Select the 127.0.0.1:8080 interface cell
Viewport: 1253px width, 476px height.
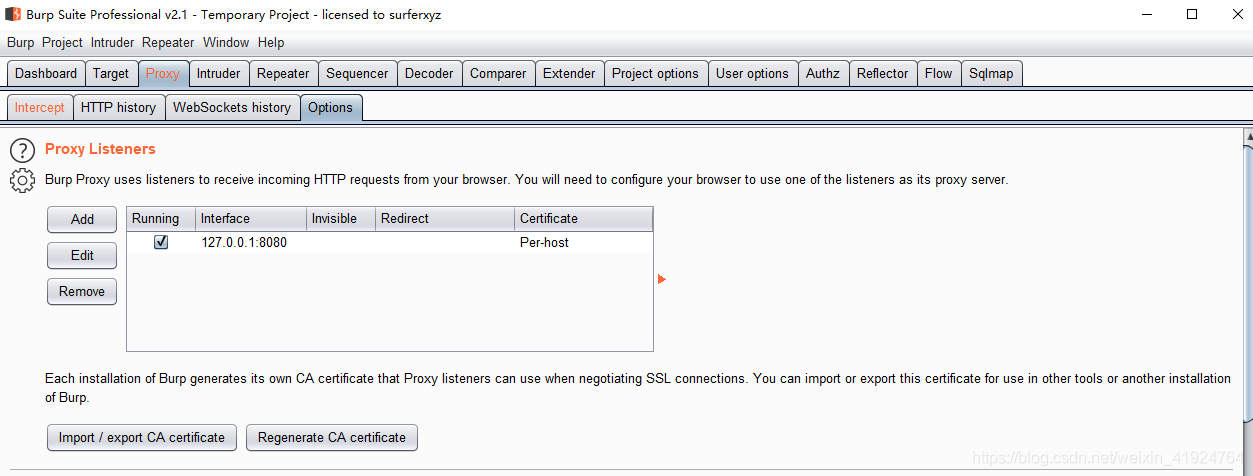click(x=251, y=242)
